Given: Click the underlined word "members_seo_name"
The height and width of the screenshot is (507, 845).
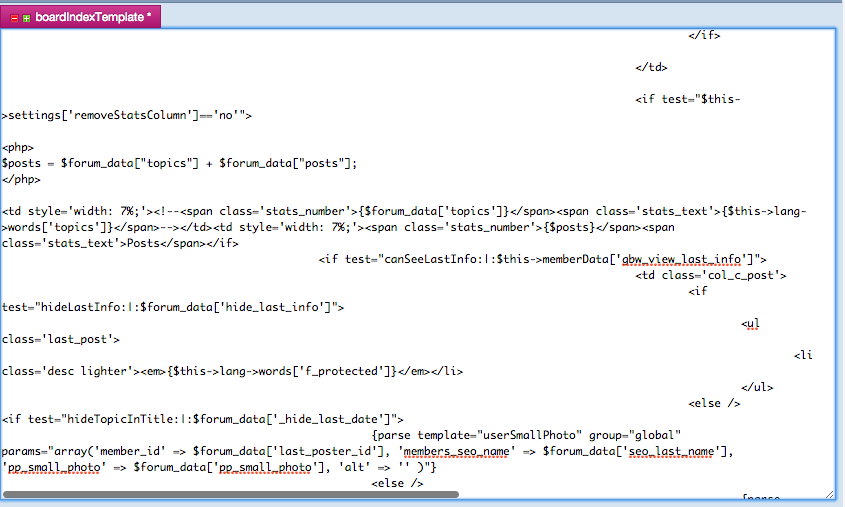Looking at the screenshot, I should [x=456, y=452].
